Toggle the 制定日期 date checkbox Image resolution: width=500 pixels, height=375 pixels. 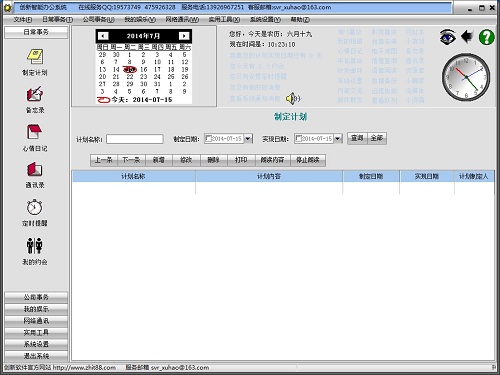coord(208,138)
